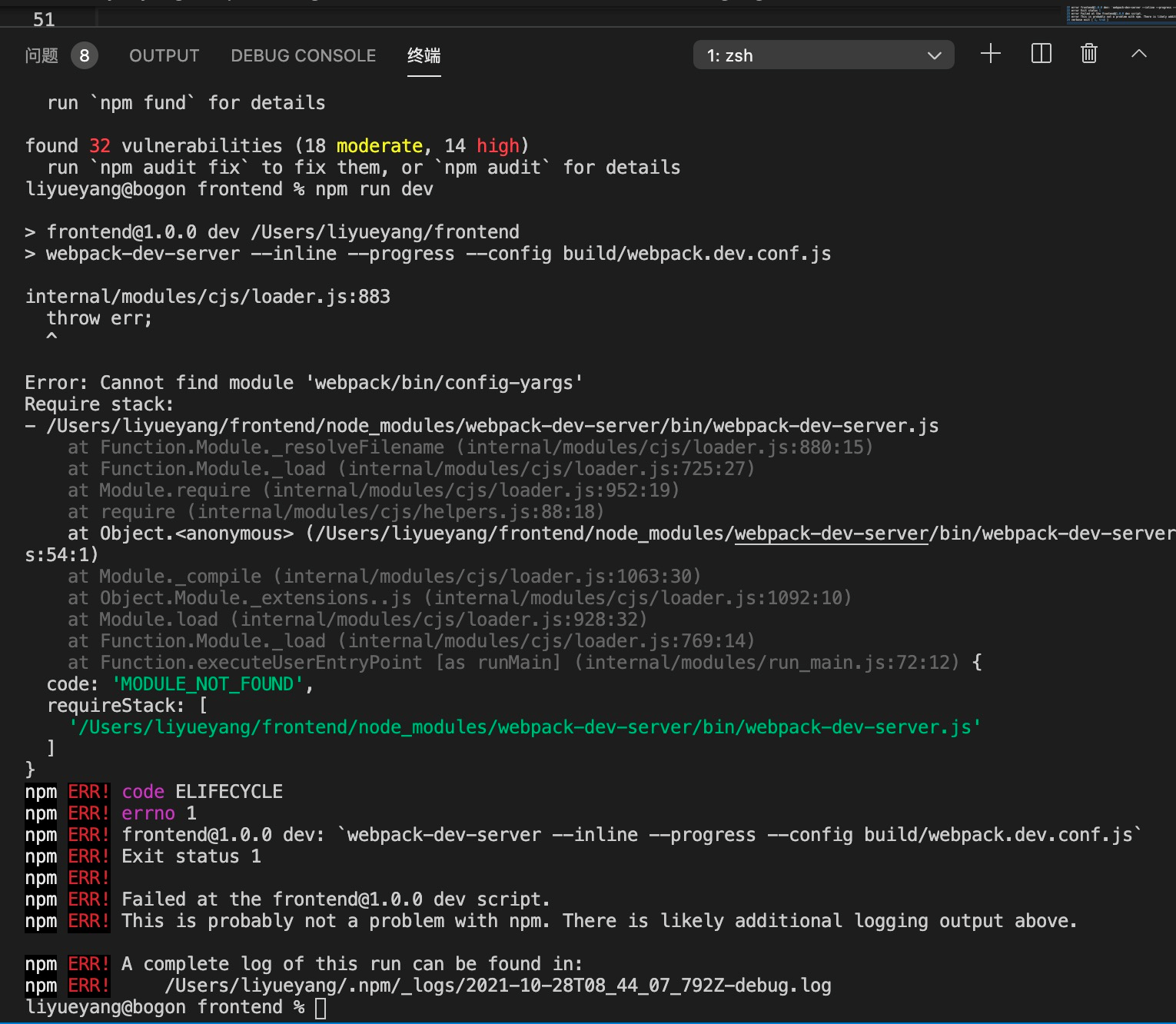The height and width of the screenshot is (1024, 1176).
Task: Click the "Failed at the frontend@1.0.0 dev script." line
Action: [x=336, y=899]
